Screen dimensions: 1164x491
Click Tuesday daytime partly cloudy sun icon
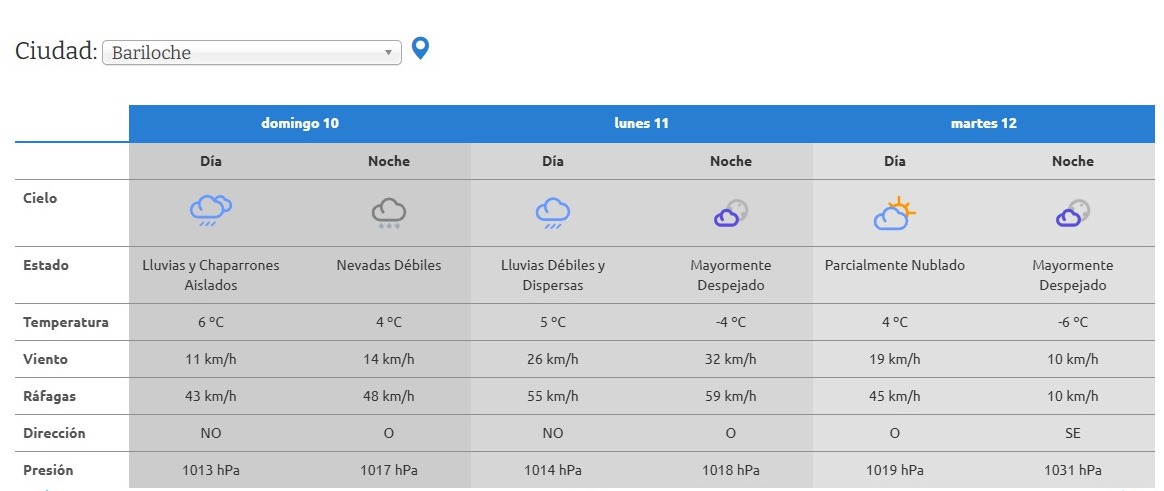click(894, 213)
